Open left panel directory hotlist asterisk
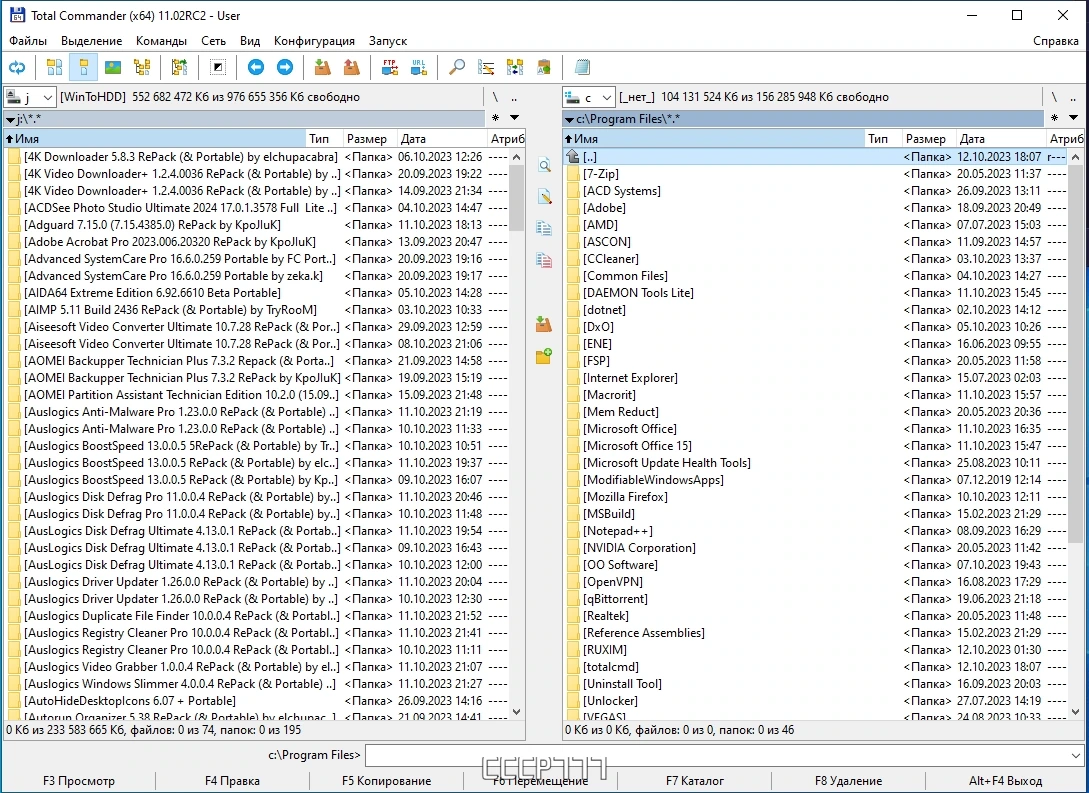The width and height of the screenshot is (1089, 793). [495, 118]
